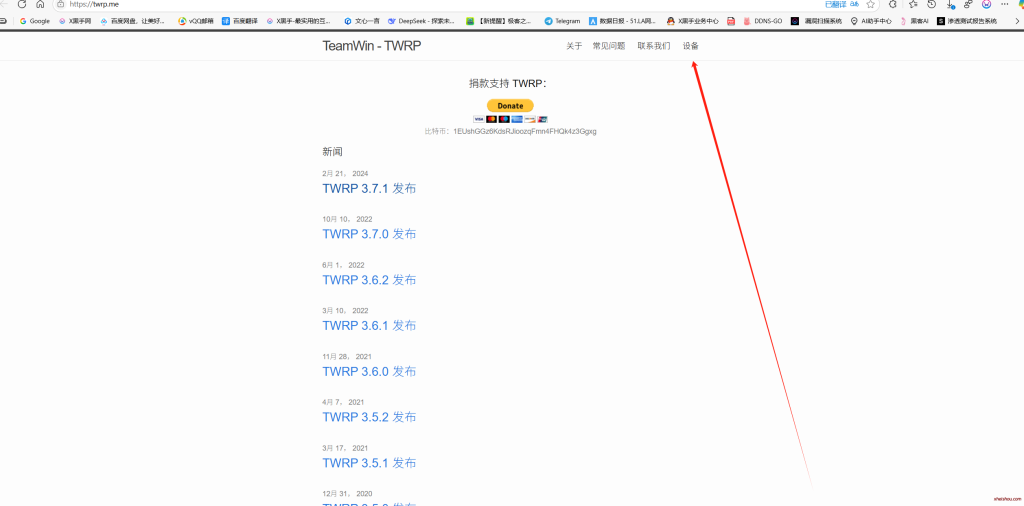Add this page to favorites star

click(871, 4)
